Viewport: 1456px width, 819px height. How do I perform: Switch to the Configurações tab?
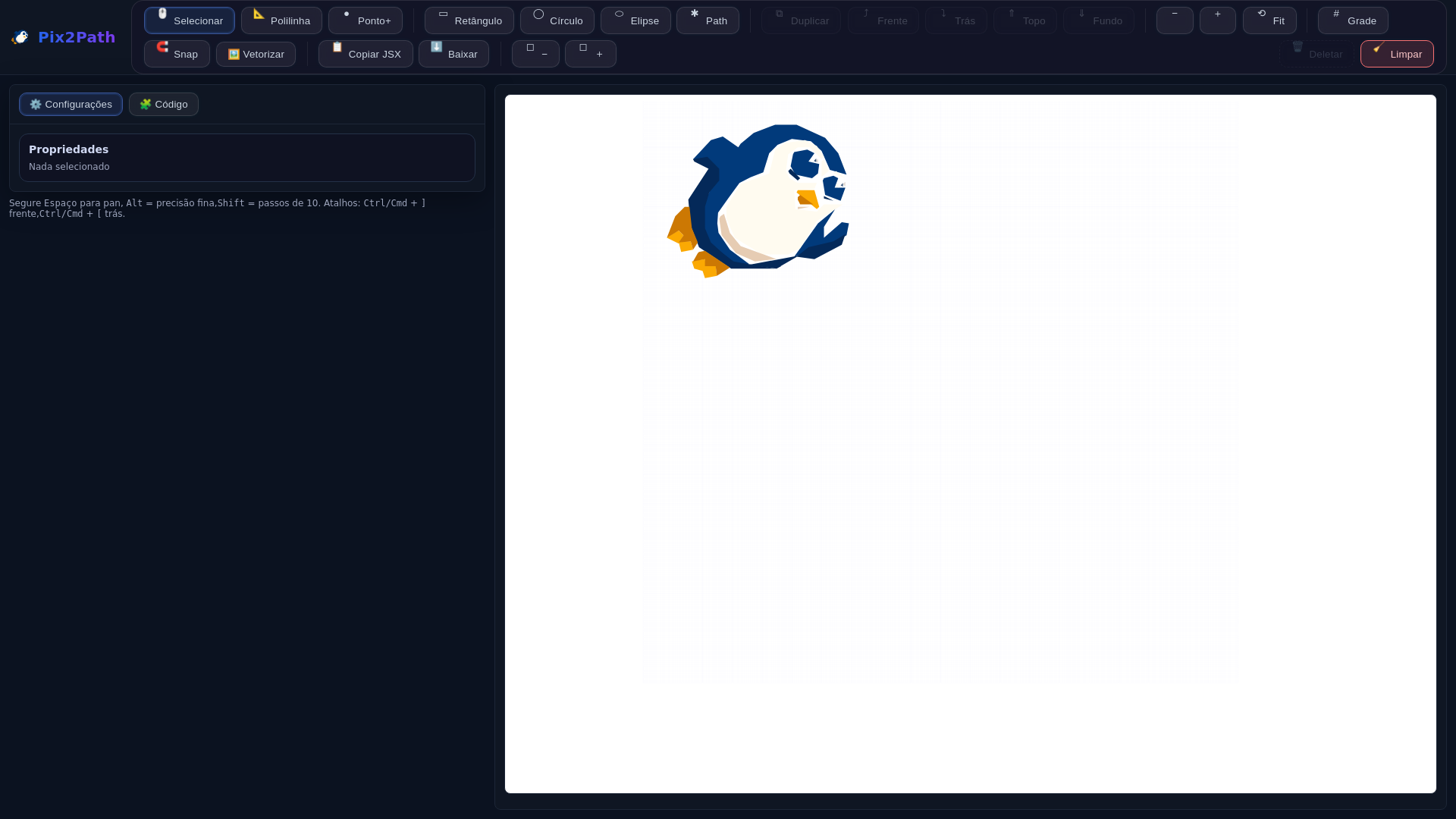click(71, 104)
